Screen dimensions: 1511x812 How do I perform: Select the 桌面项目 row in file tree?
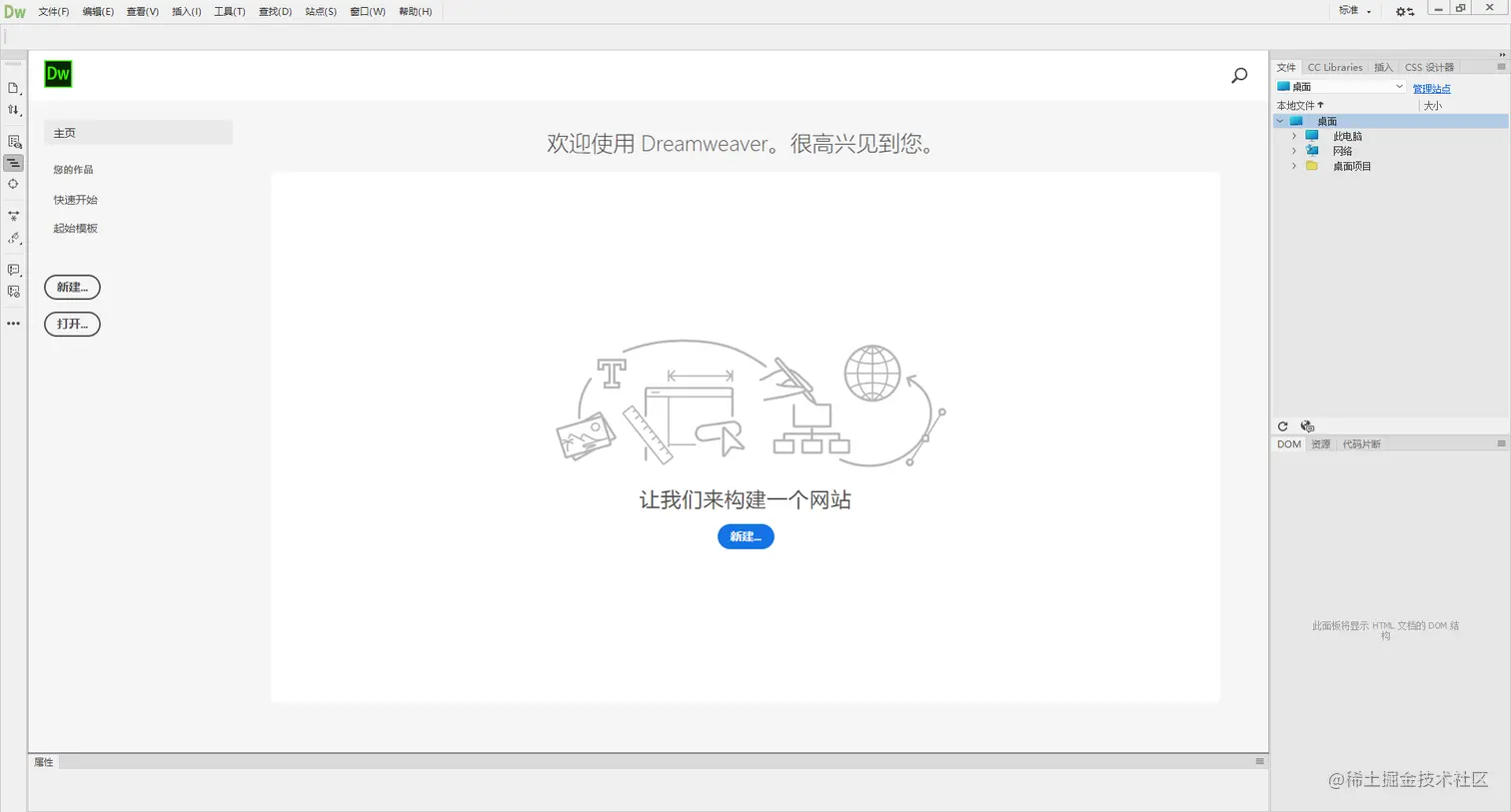[1391, 166]
